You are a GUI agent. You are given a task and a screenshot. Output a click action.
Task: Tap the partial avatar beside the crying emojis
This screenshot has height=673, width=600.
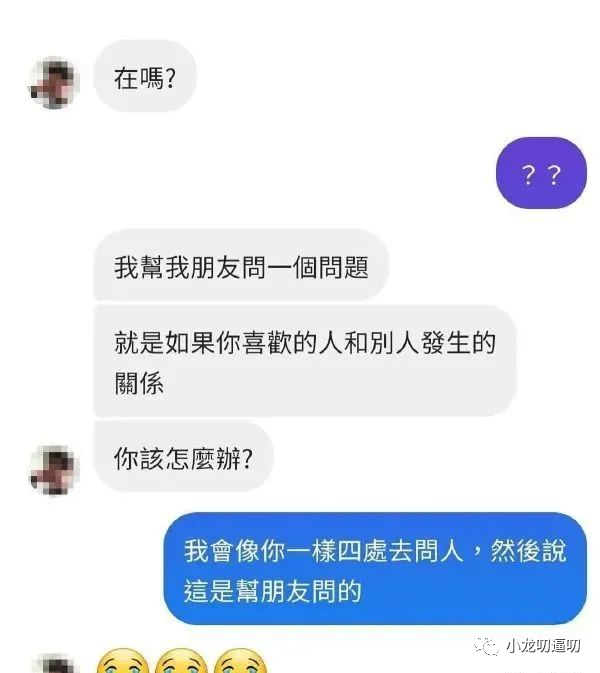55,663
